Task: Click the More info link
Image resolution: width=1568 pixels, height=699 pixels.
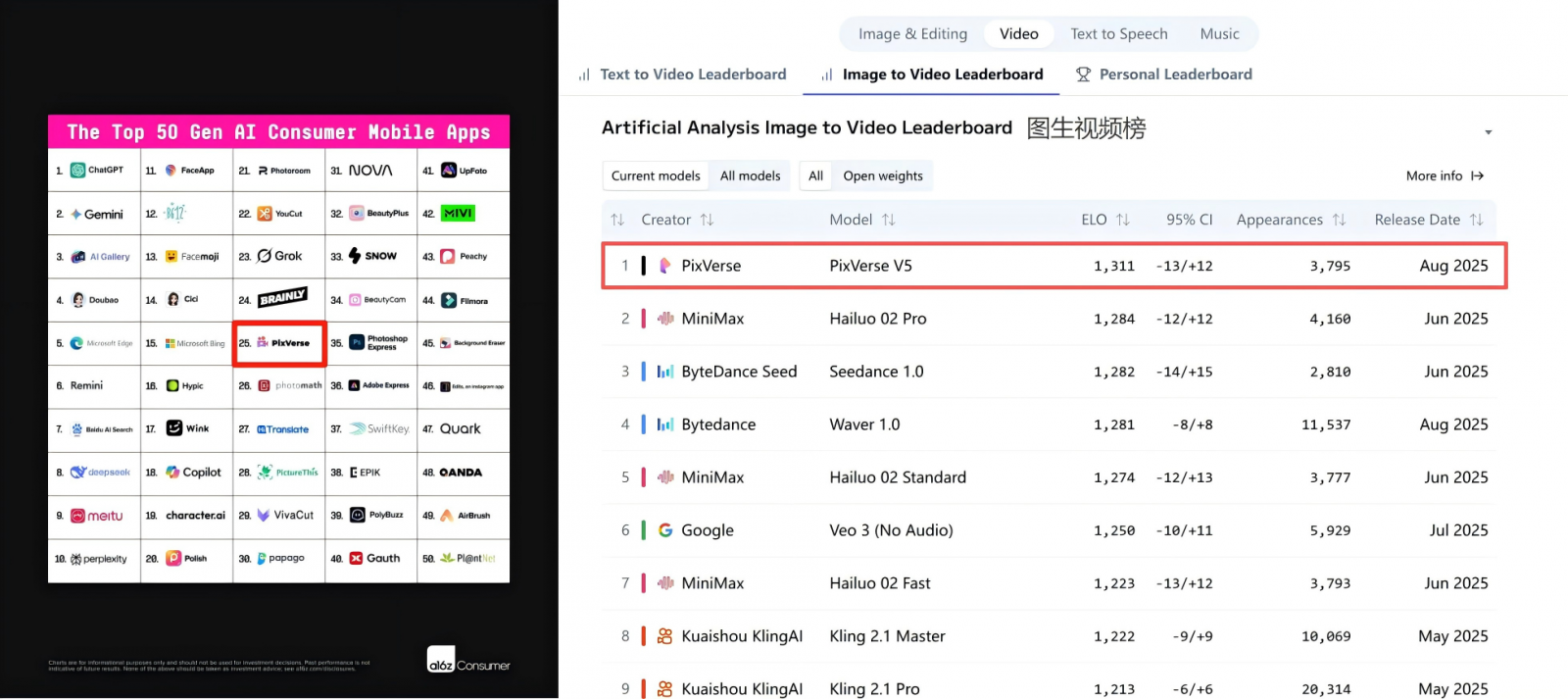Action: click(1434, 175)
